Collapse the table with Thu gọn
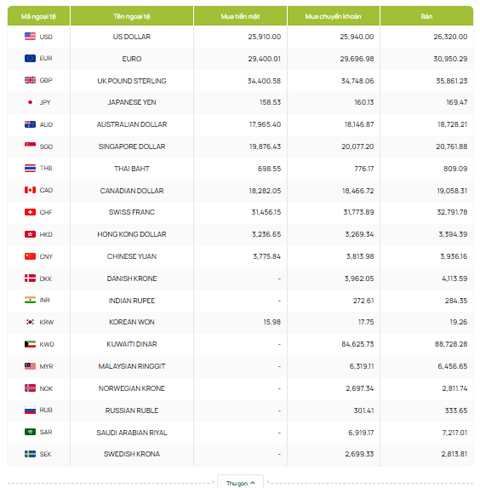This screenshot has width=480, height=488. (240, 483)
